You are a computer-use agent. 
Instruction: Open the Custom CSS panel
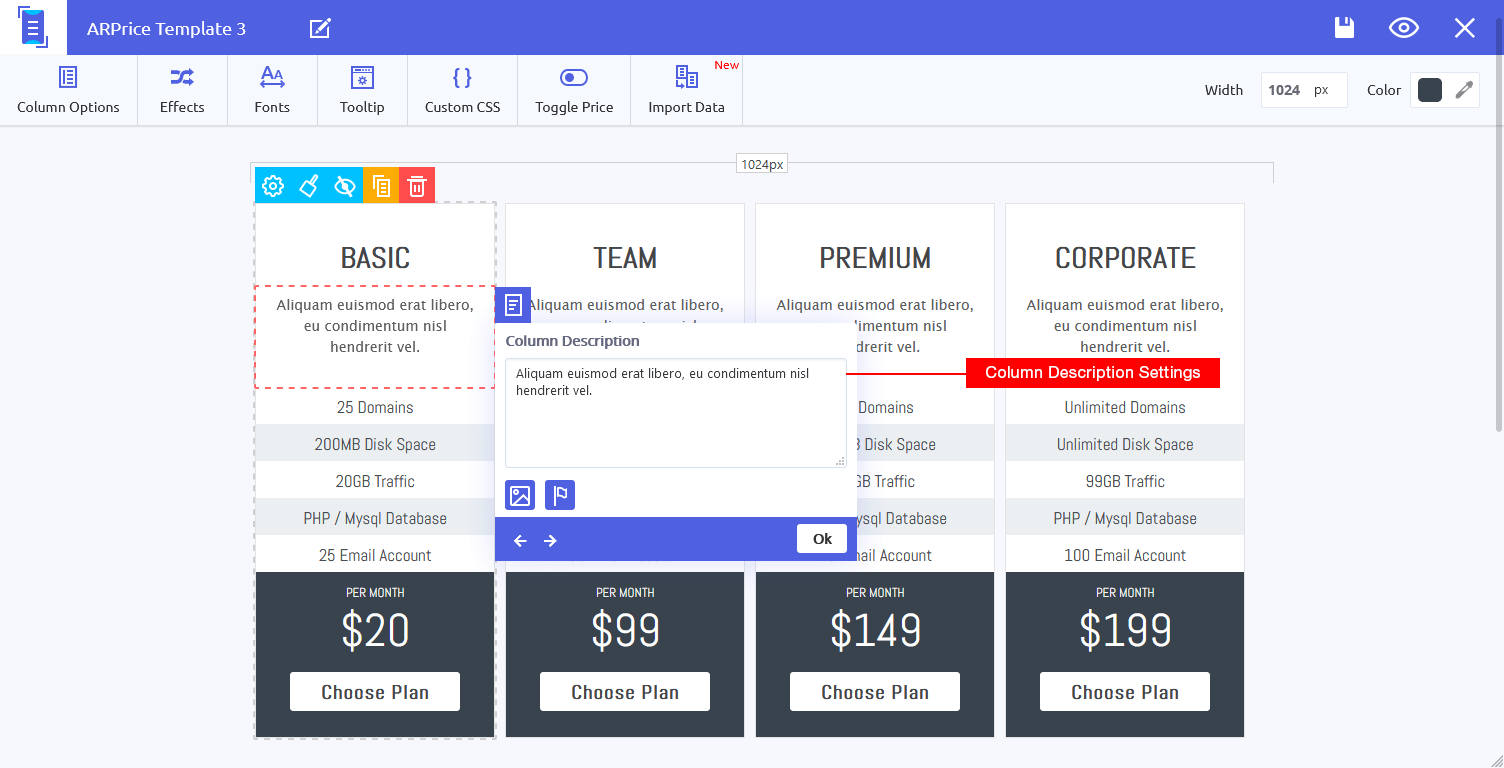pos(462,90)
